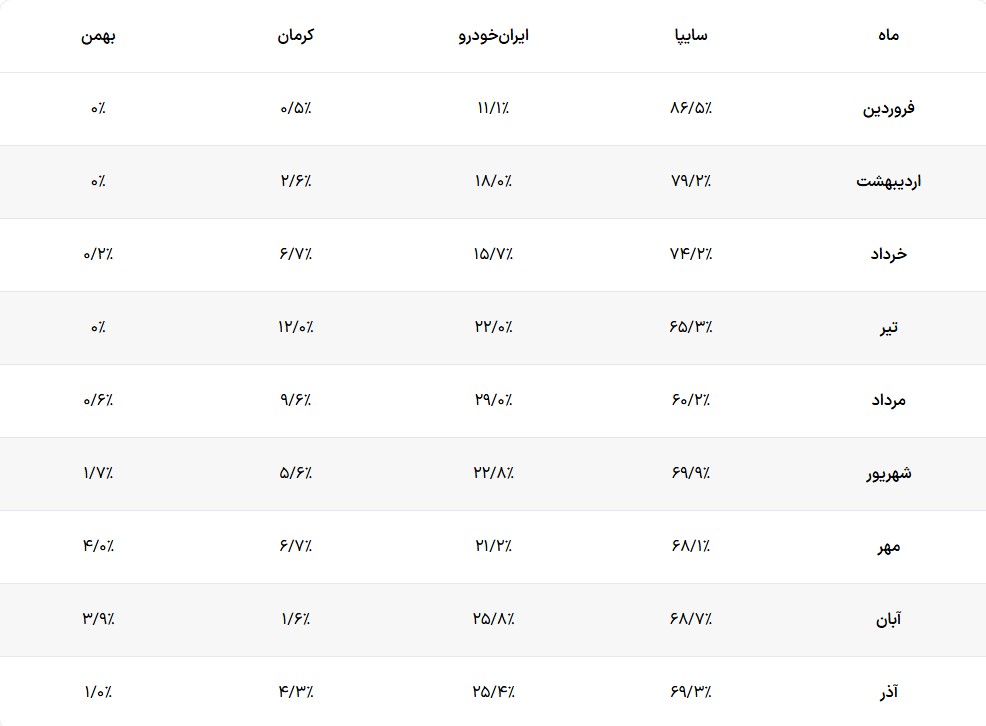
Task: Select the تیر row label
Action: (888, 328)
